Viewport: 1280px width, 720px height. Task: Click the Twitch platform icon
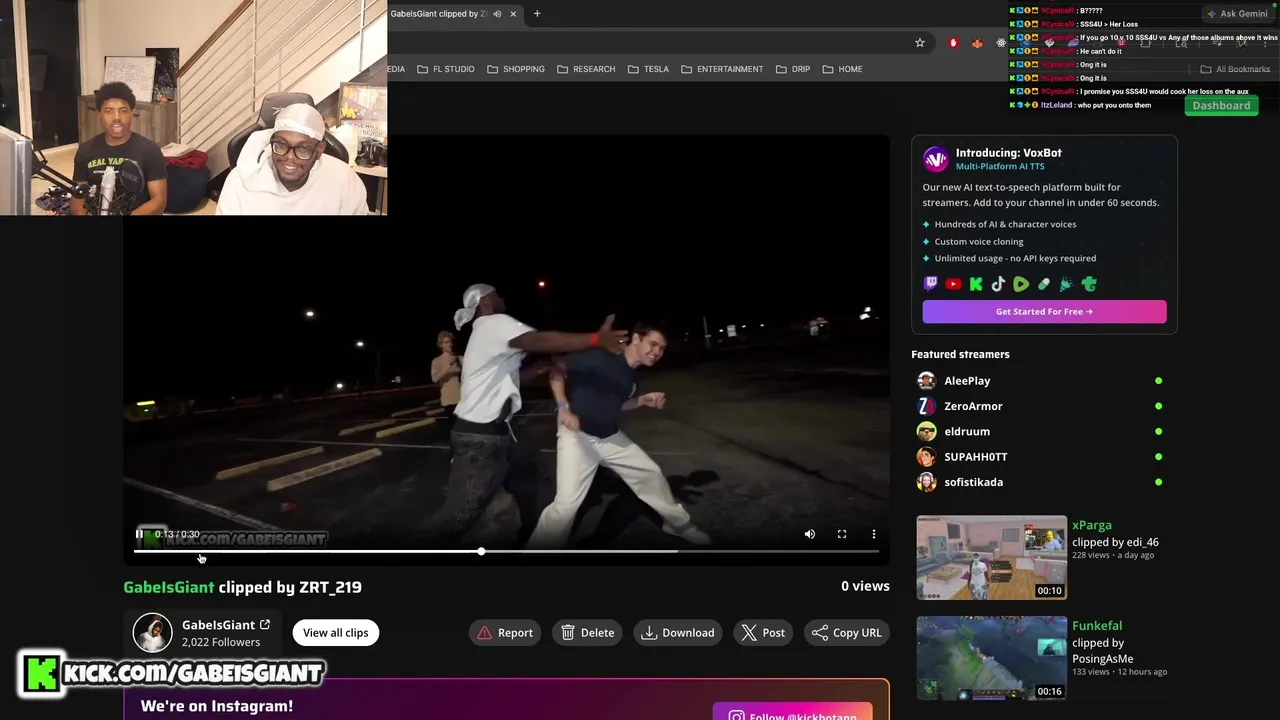[931, 284]
